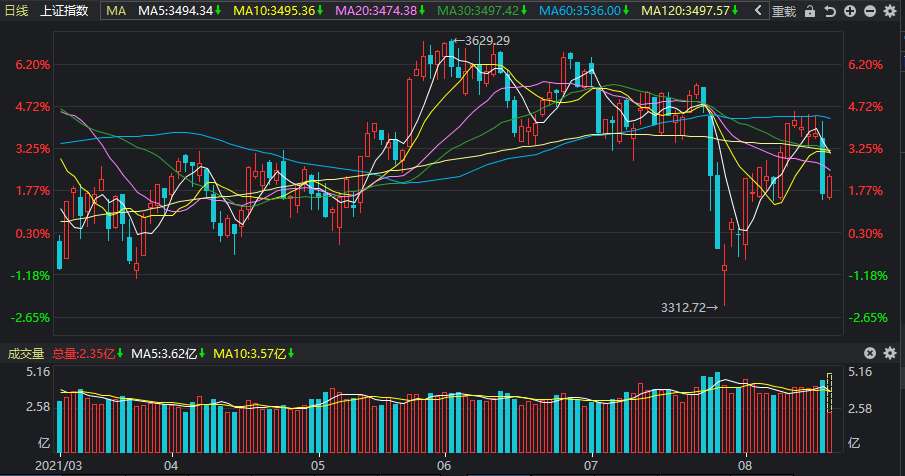This screenshot has width=905, height=476.
Task: Click the right axis 4.72% label
Action: click(866, 107)
